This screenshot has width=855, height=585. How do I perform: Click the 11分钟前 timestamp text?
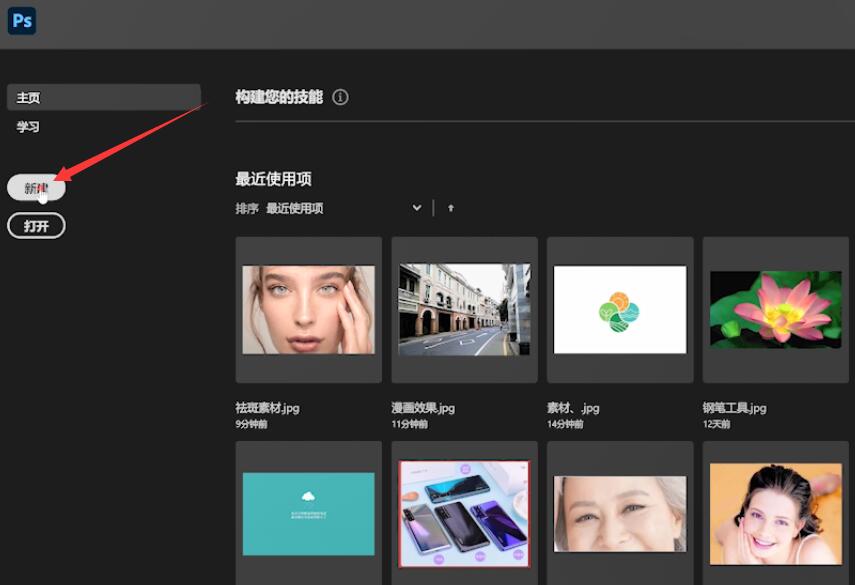(409, 424)
